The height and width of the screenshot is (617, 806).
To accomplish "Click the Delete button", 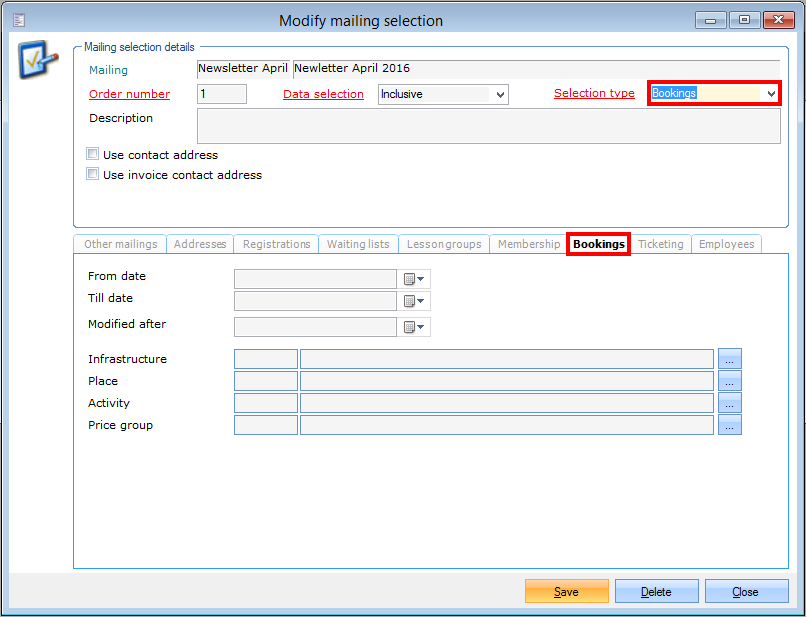I will (656, 592).
